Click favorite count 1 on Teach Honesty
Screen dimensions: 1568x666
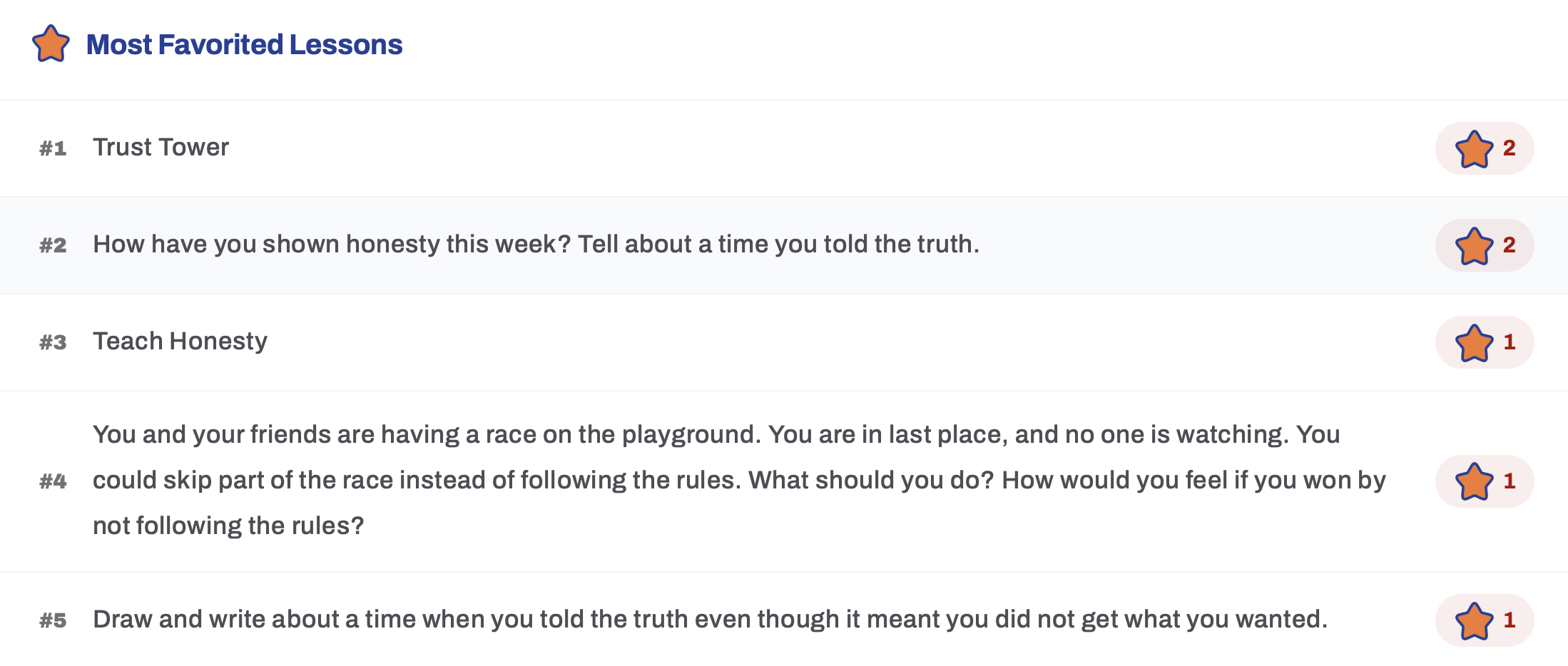1509,342
